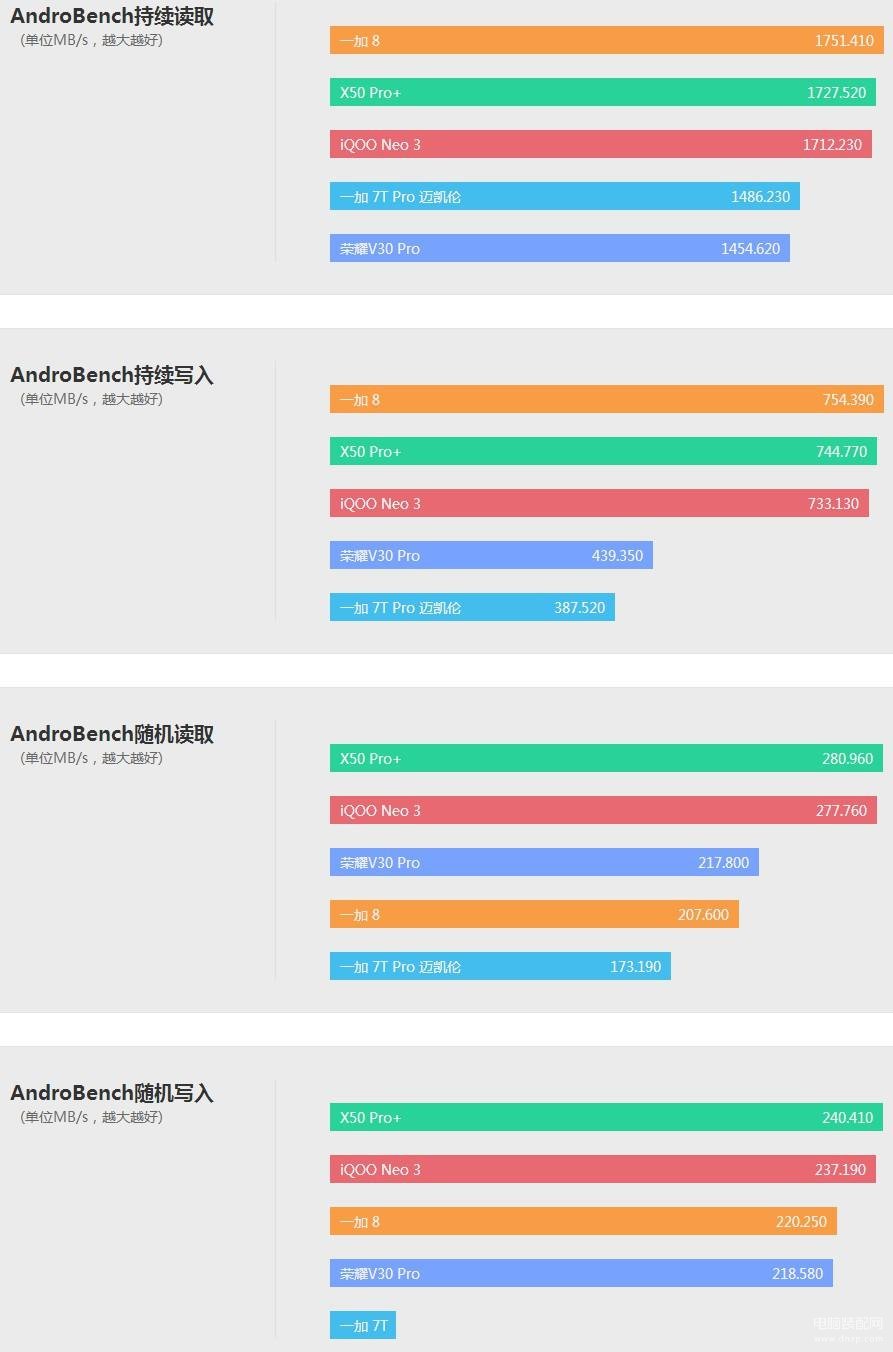Click iQOO Neo 3 bar showing 237.190
Screen dimensions: 893x1352
603,1170
